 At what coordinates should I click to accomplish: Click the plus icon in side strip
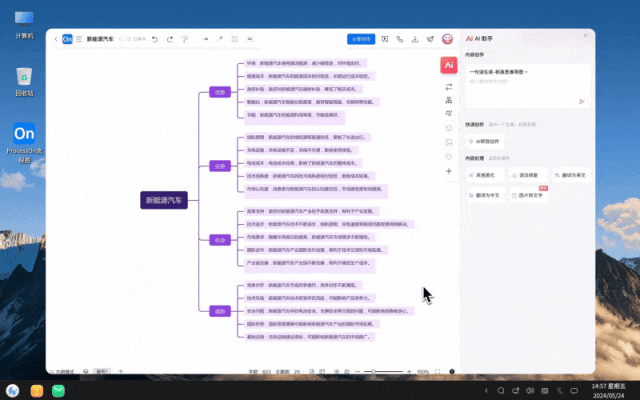pos(449,171)
